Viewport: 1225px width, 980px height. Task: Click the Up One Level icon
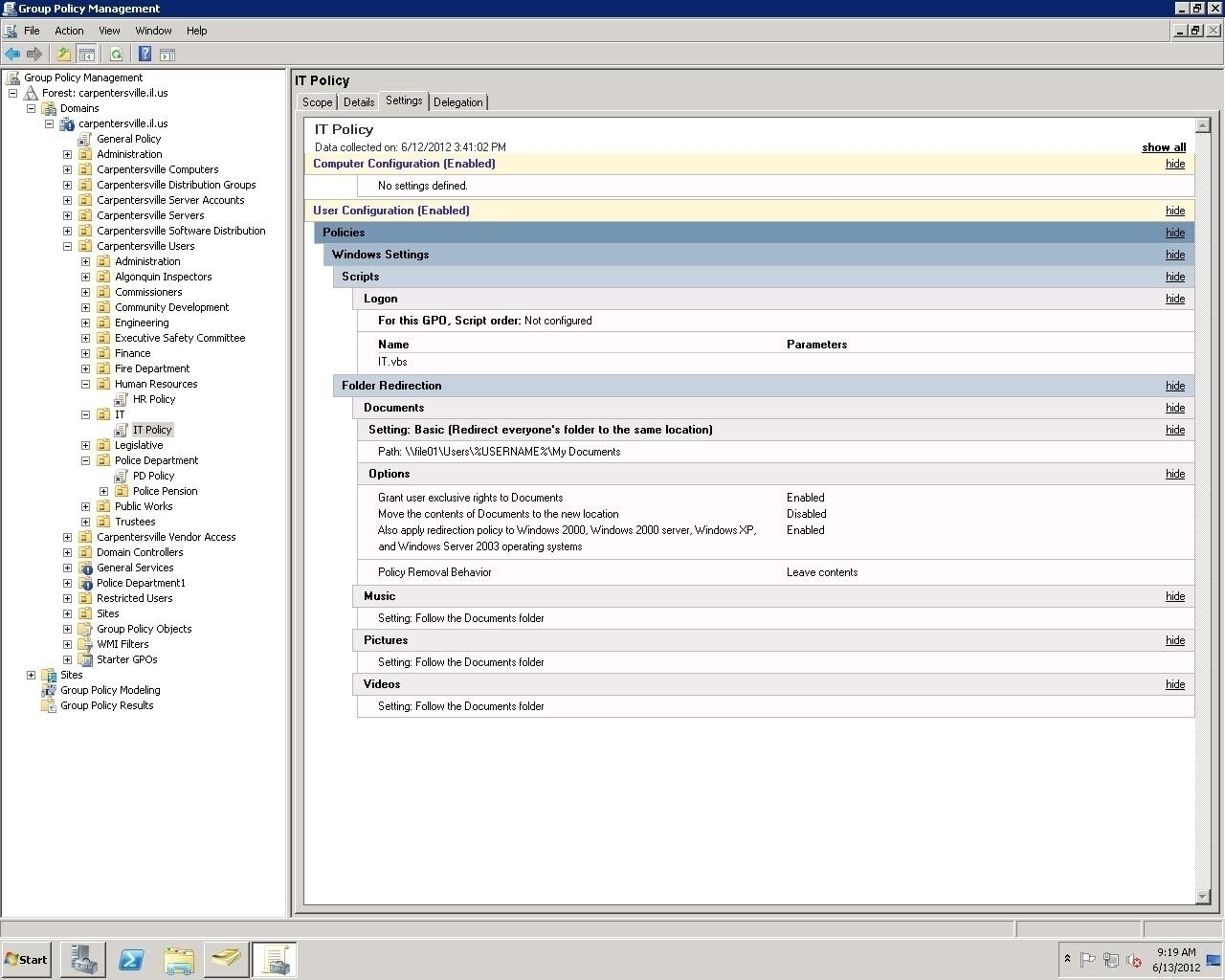(63, 54)
